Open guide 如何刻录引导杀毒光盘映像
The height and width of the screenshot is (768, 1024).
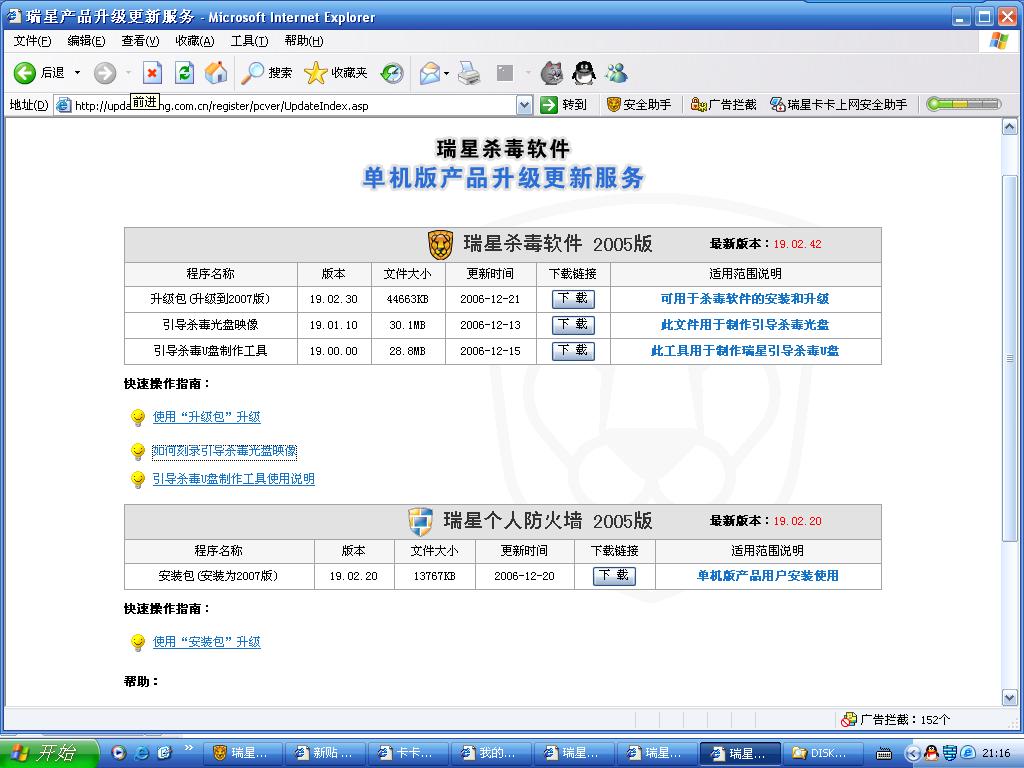click(x=224, y=451)
